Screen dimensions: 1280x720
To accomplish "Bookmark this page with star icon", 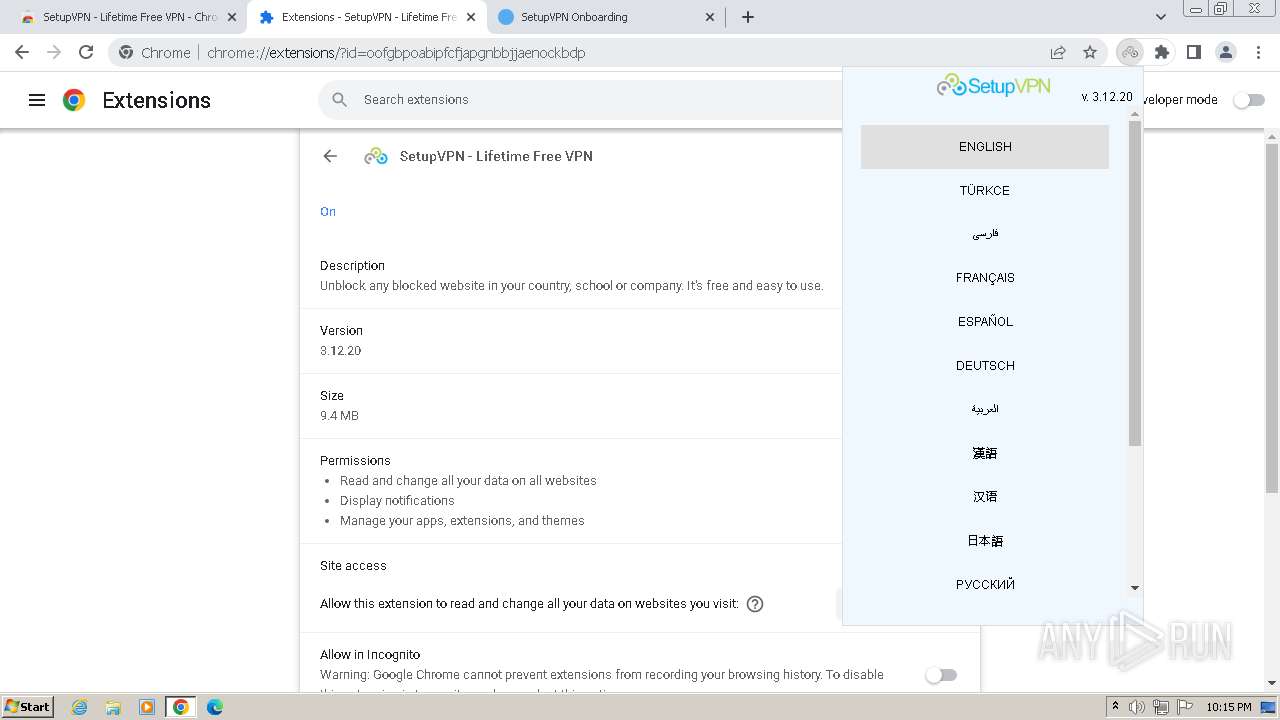I will point(1090,52).
